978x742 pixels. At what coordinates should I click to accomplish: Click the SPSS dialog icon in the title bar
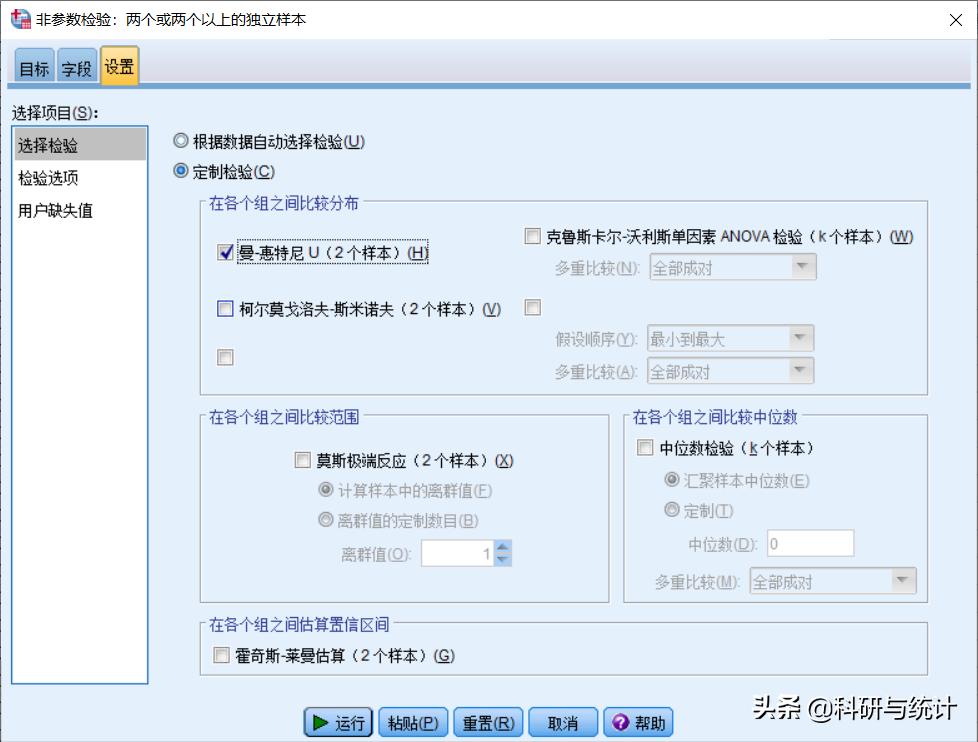(18, 18)
